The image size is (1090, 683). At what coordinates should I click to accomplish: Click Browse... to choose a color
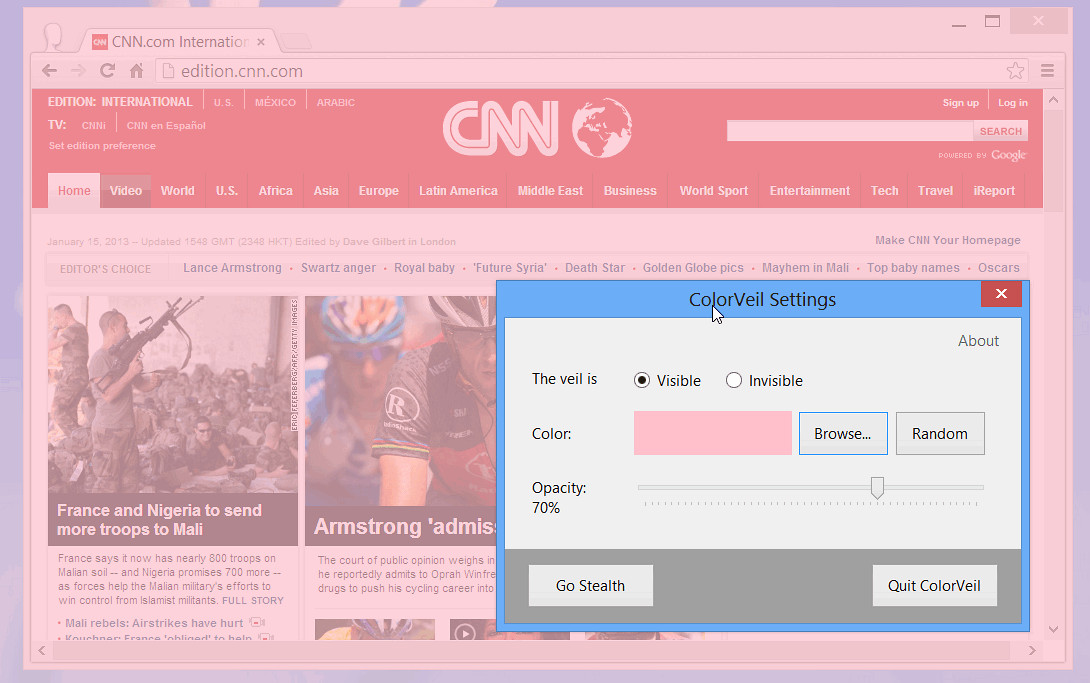pos(843,434)
